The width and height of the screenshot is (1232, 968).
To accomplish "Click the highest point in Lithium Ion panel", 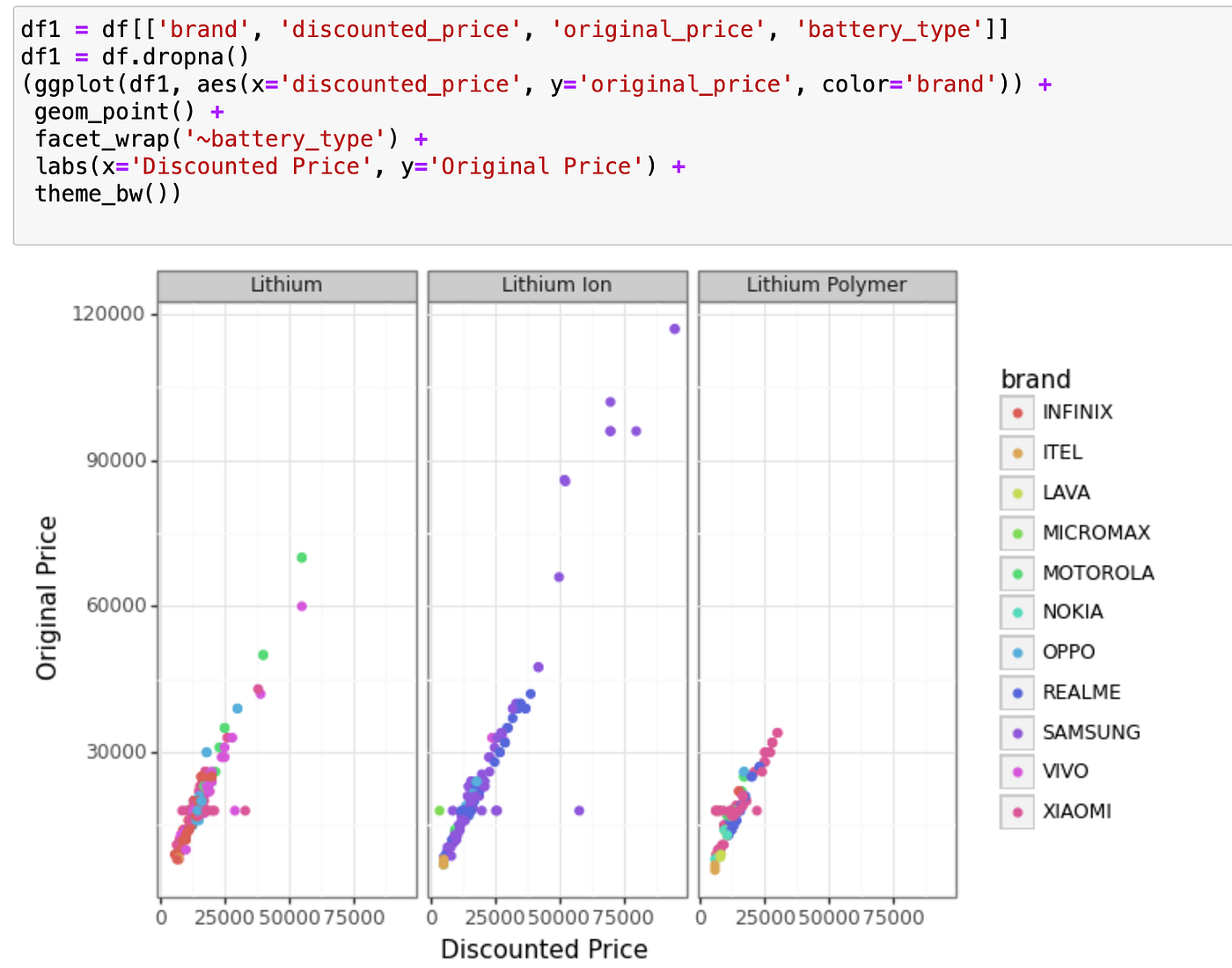I will 675,329.
